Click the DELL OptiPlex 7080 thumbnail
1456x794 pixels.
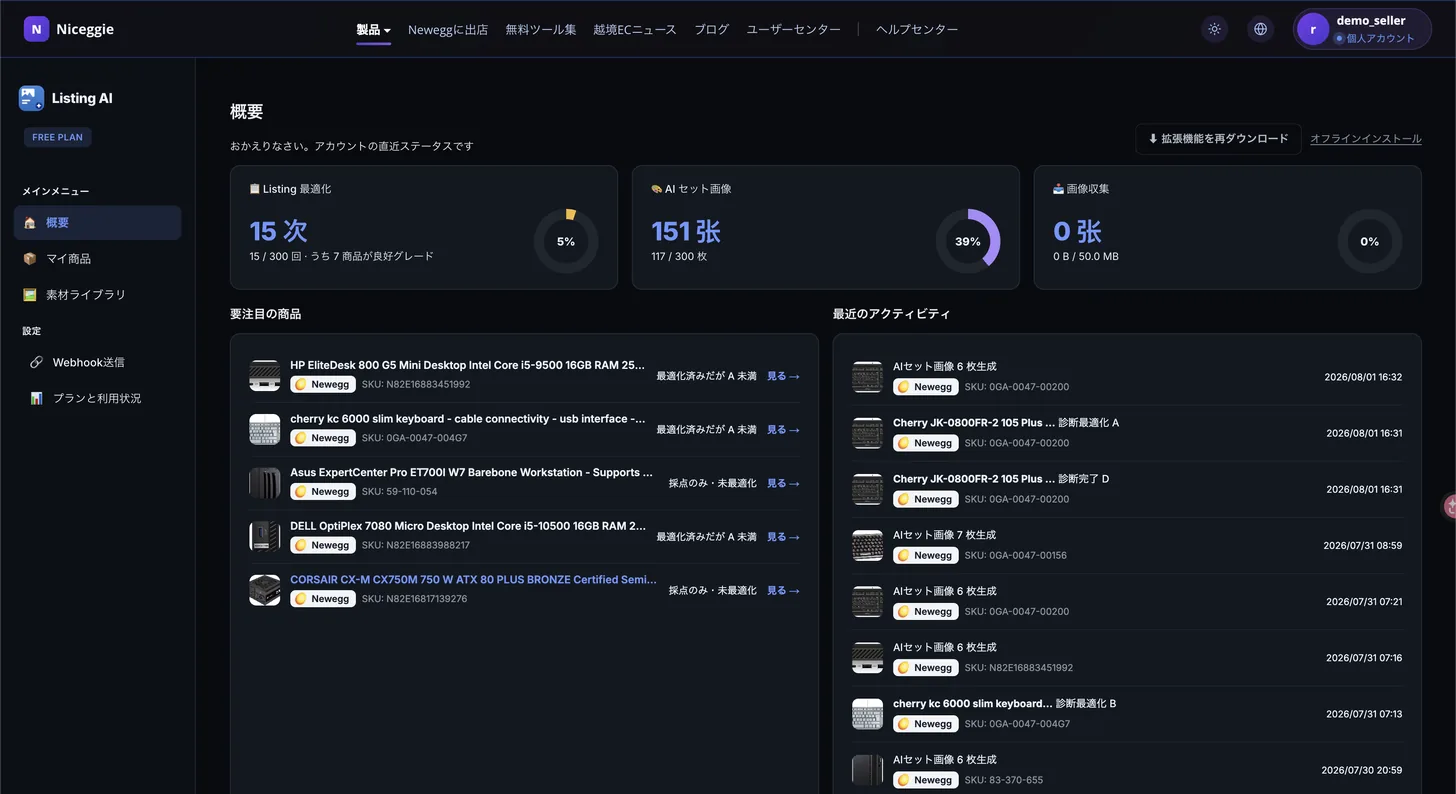pos(265,536)
